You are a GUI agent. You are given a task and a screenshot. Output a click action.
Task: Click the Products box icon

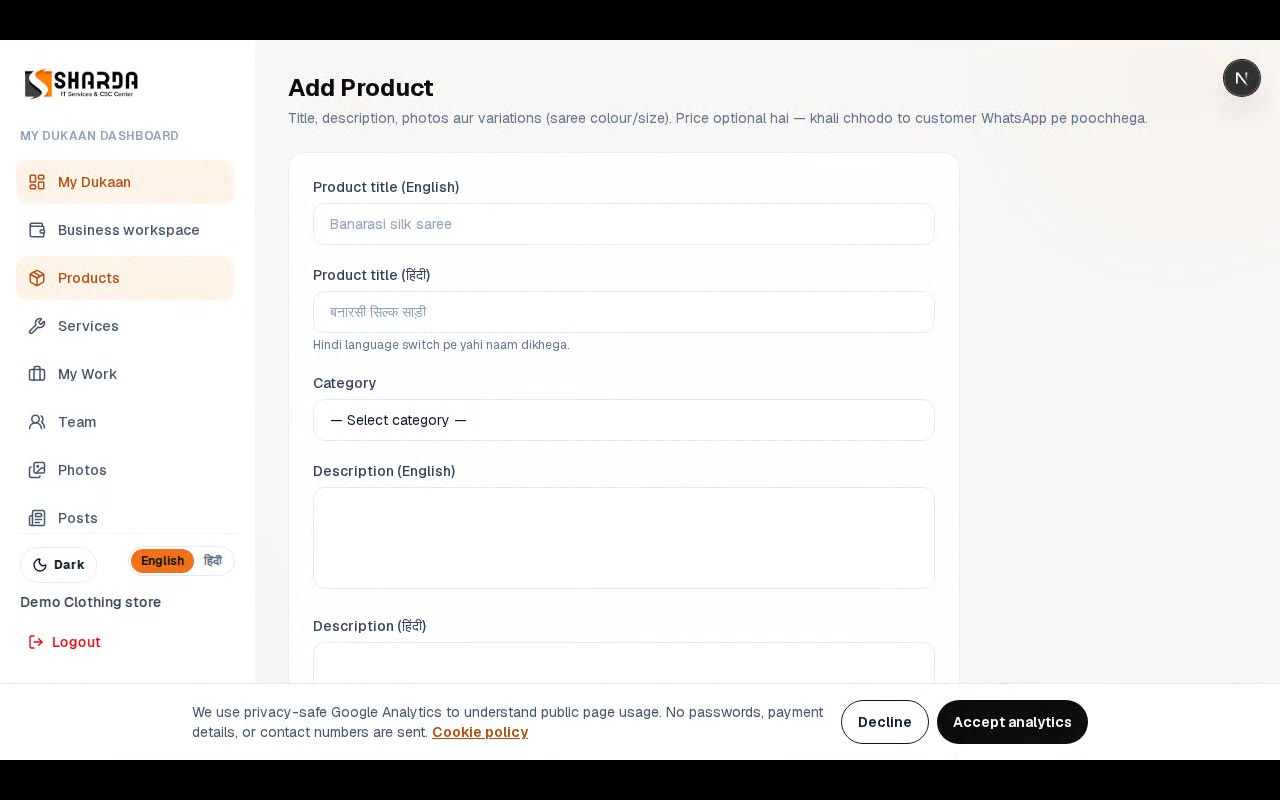click(37, 278)
